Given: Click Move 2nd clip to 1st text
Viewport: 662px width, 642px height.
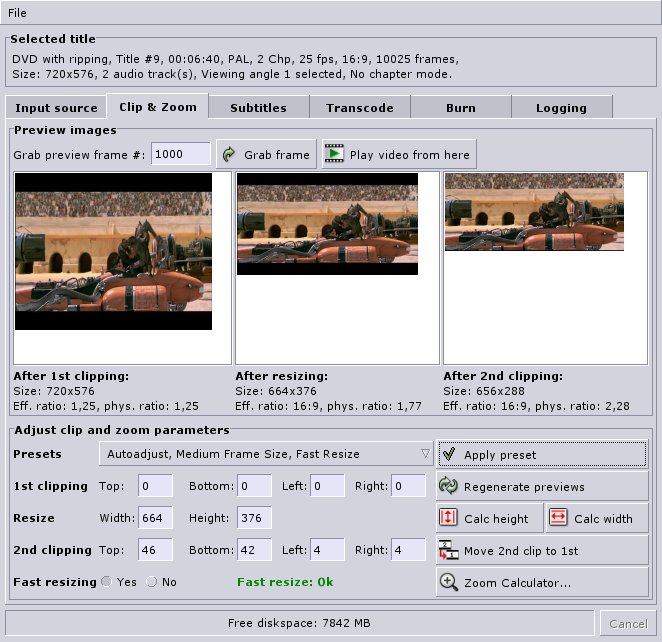Looking at the screenshot, I should pyautogui.click(x=521, y=551).
